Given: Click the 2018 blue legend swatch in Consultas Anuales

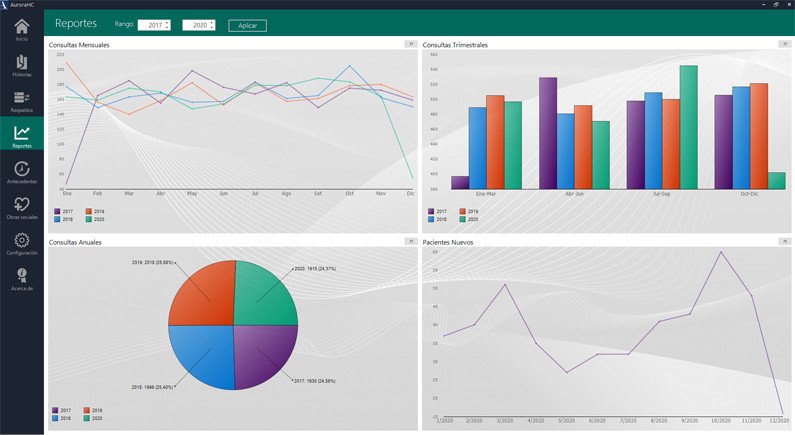Looking at the screenshot, I should (56, 417).
